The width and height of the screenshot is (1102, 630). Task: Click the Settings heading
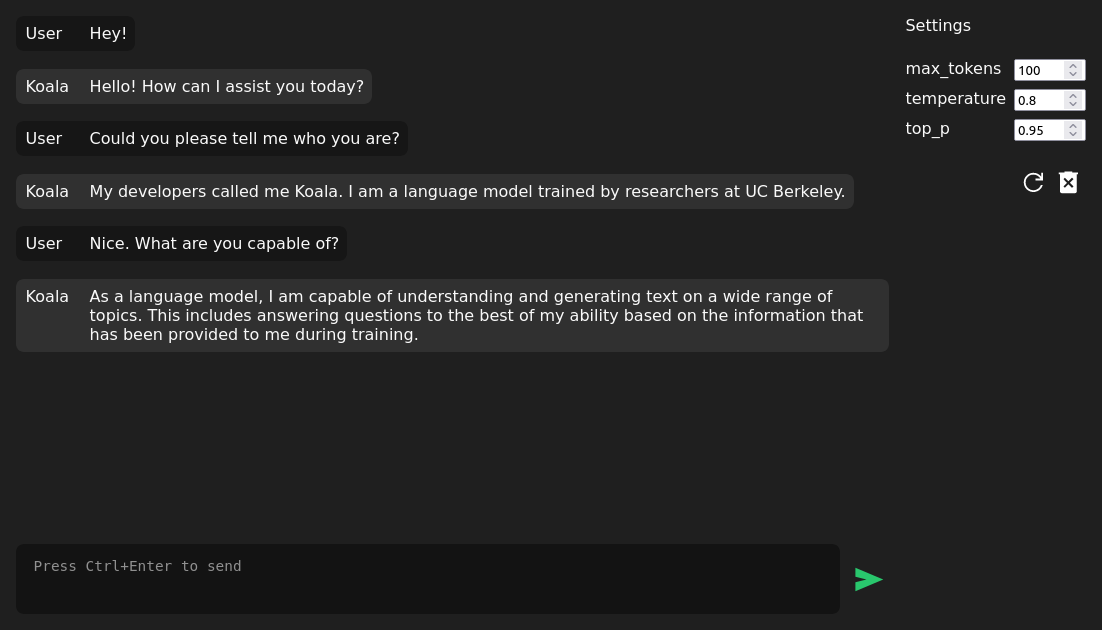tap(938, 25)
